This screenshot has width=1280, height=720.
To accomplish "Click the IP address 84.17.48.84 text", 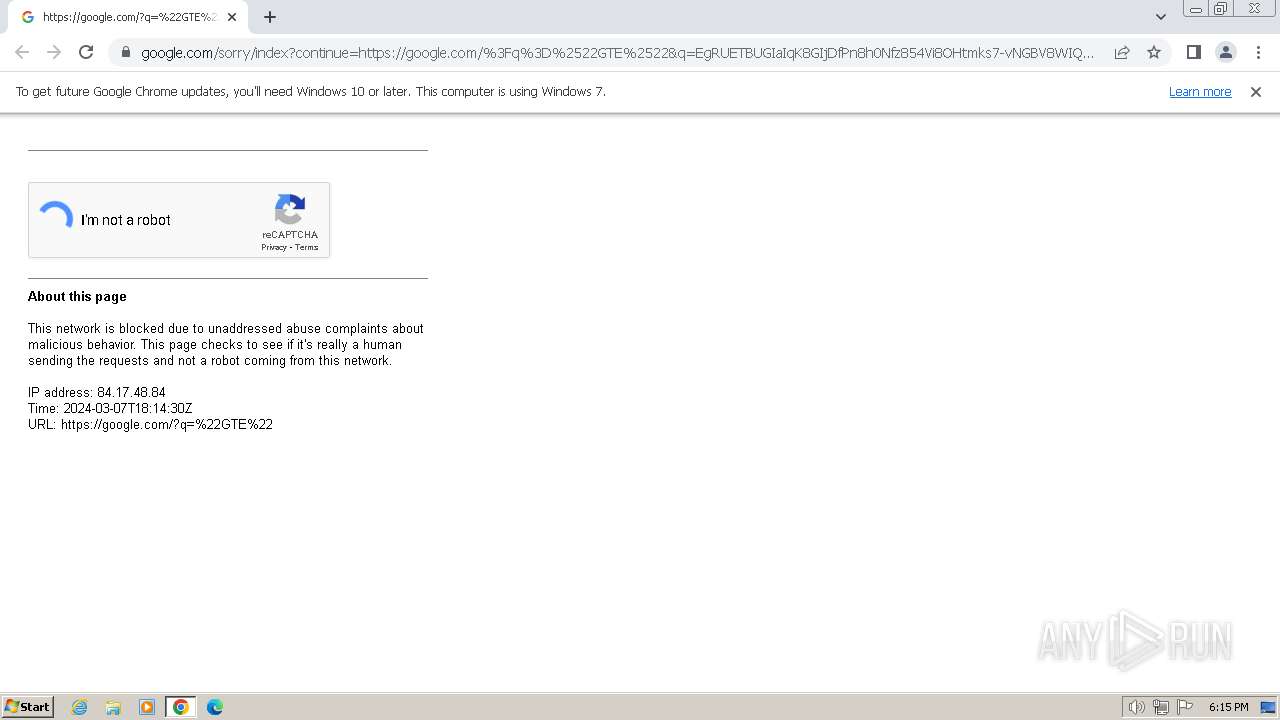I will point(97,393).
